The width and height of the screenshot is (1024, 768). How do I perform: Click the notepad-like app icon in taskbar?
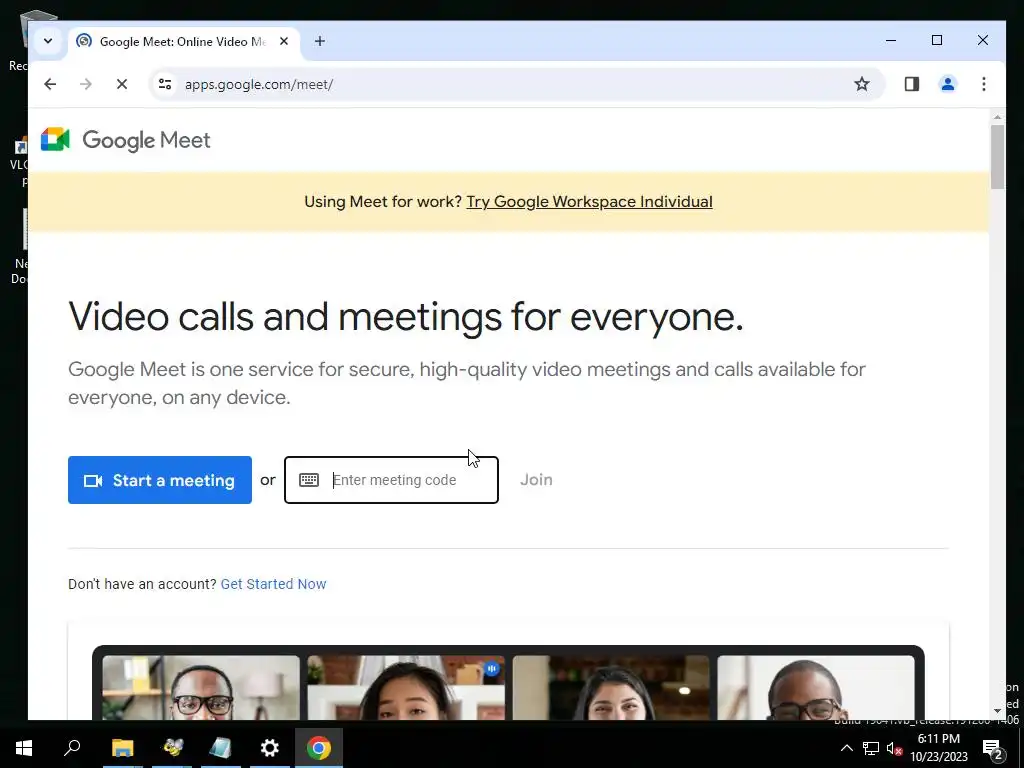click(221, 748)
